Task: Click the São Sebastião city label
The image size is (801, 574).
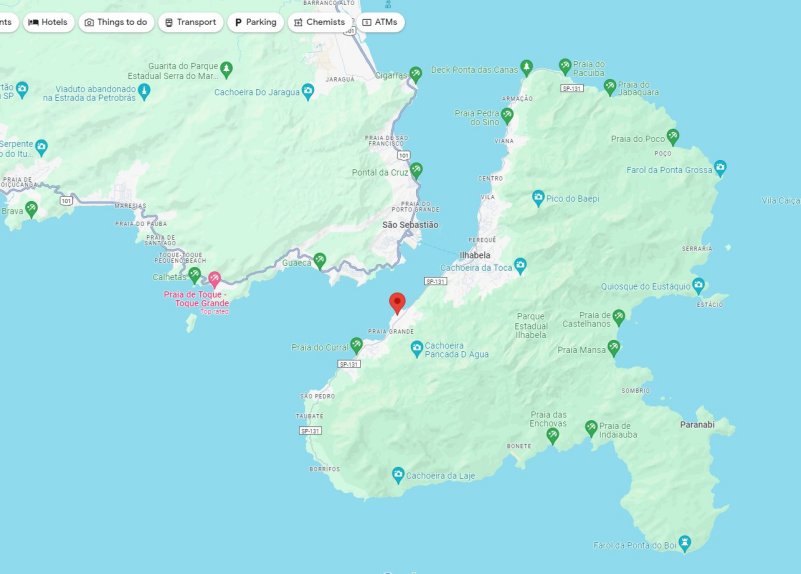Action: click(410, 225)
